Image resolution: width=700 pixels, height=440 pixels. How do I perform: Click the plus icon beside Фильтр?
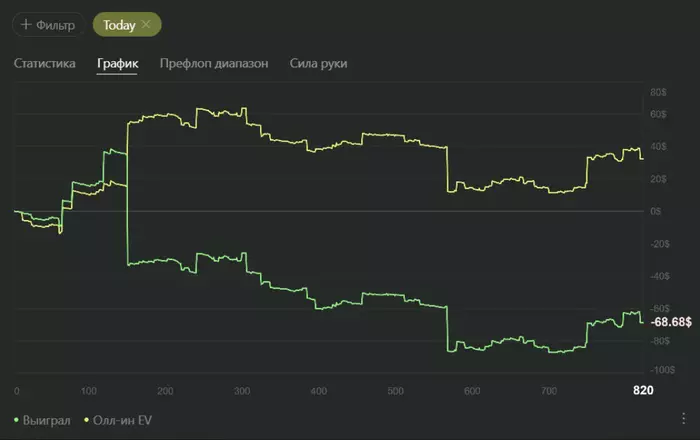tap(26, 24)
